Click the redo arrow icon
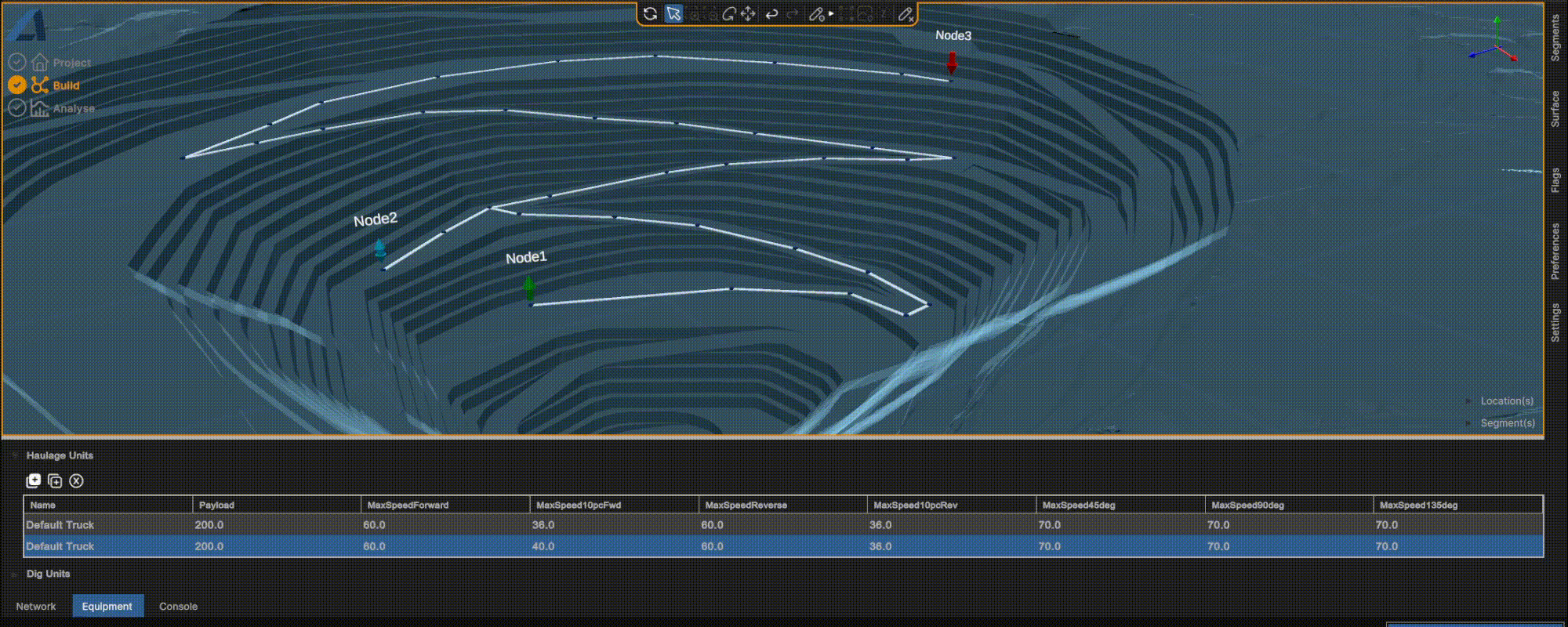1568x627 pixels. coord(793,14)
